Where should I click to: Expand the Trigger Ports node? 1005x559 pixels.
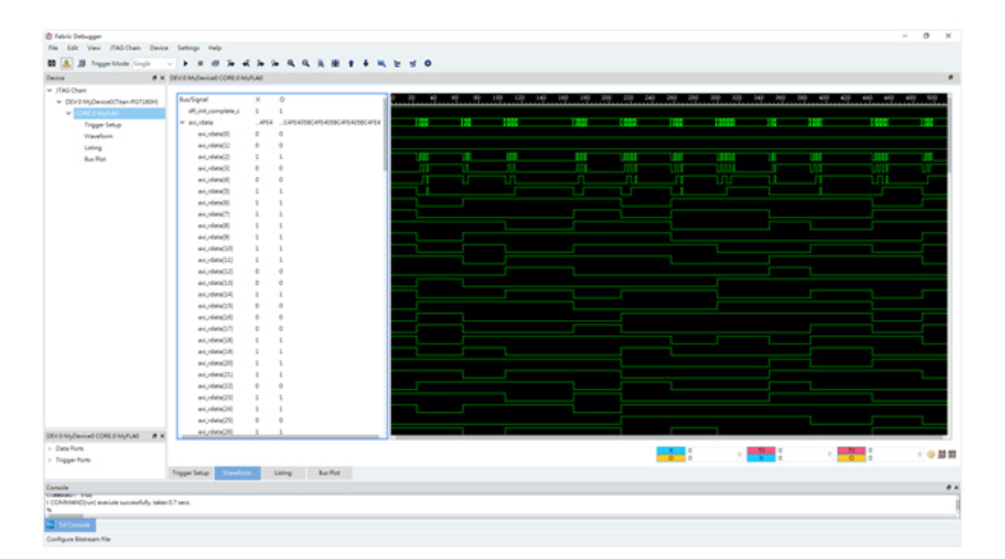point(49,460)
